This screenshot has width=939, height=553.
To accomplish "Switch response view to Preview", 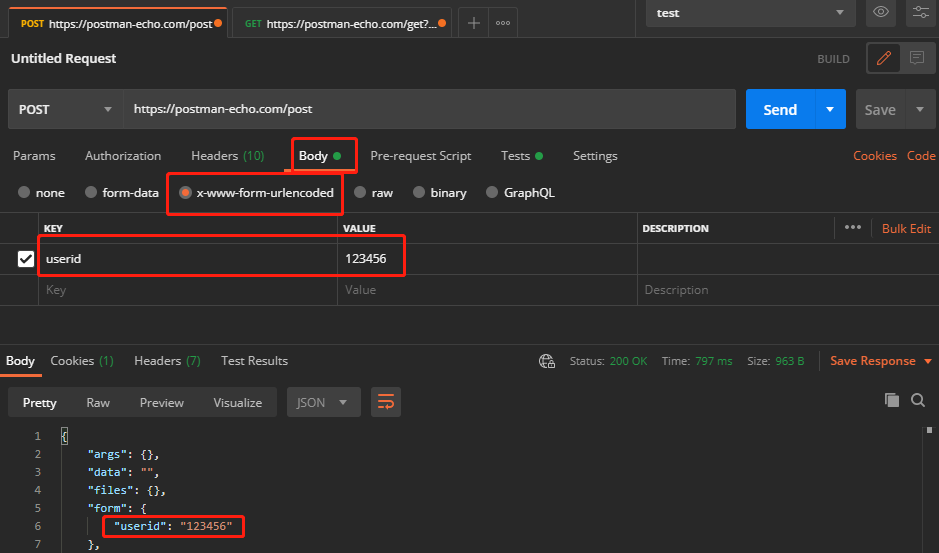I will click(162, 402).
